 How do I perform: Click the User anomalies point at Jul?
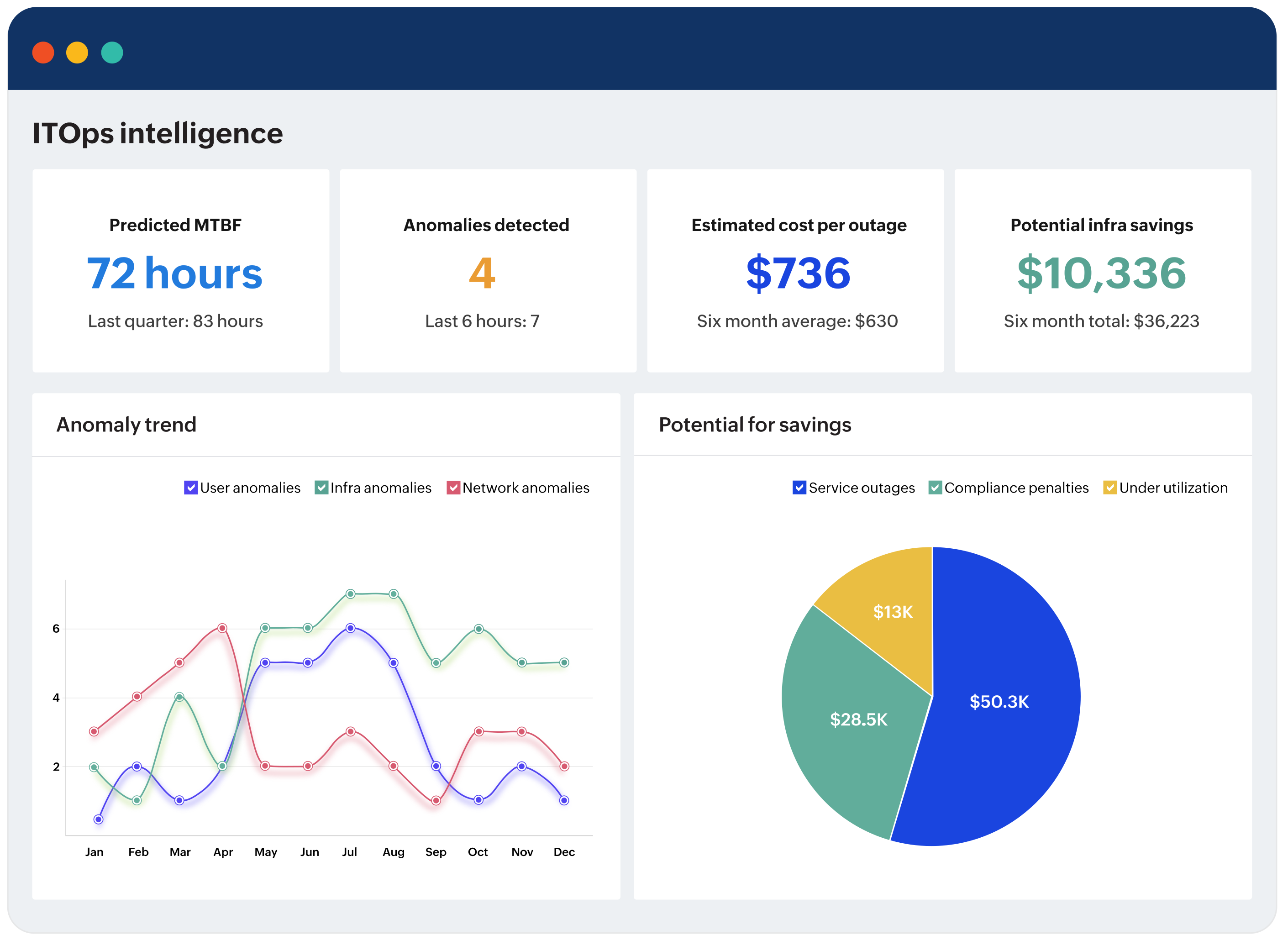pyautogui.click(x=351, y=628)
